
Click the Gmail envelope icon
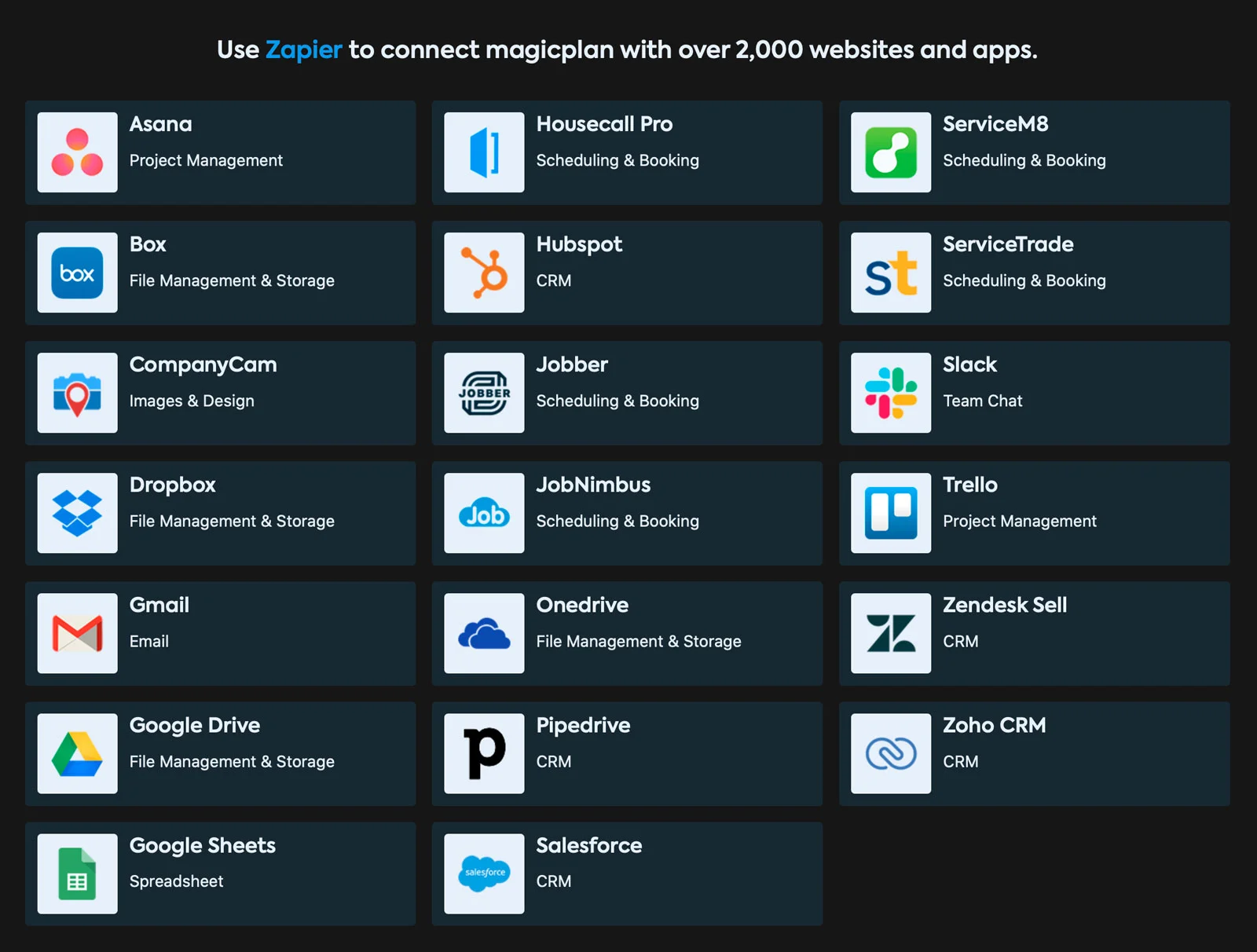(77, 633)
